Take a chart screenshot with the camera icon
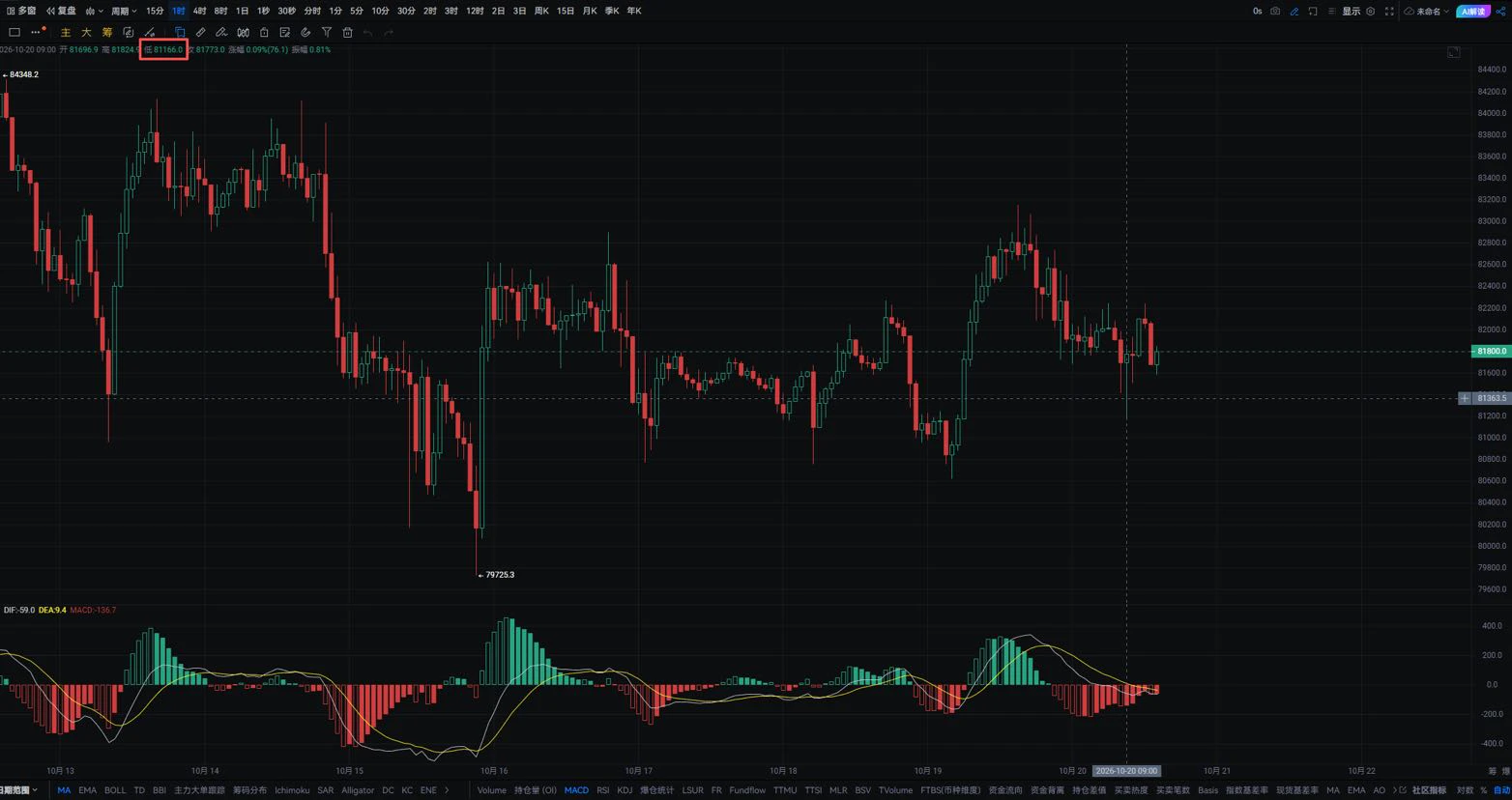Image resolution: width=1512 pixels, height=800 pixels. pos(1275,12)
